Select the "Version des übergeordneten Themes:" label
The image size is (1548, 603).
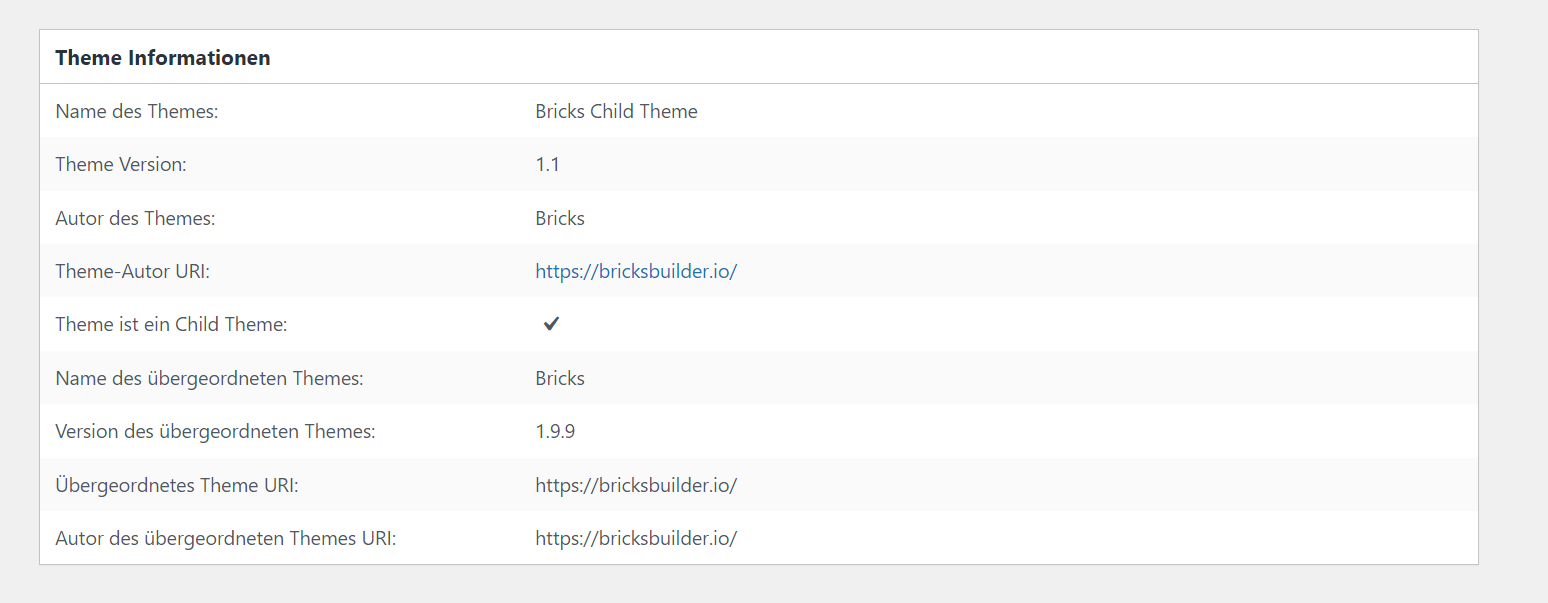click(x=215, y=432)
